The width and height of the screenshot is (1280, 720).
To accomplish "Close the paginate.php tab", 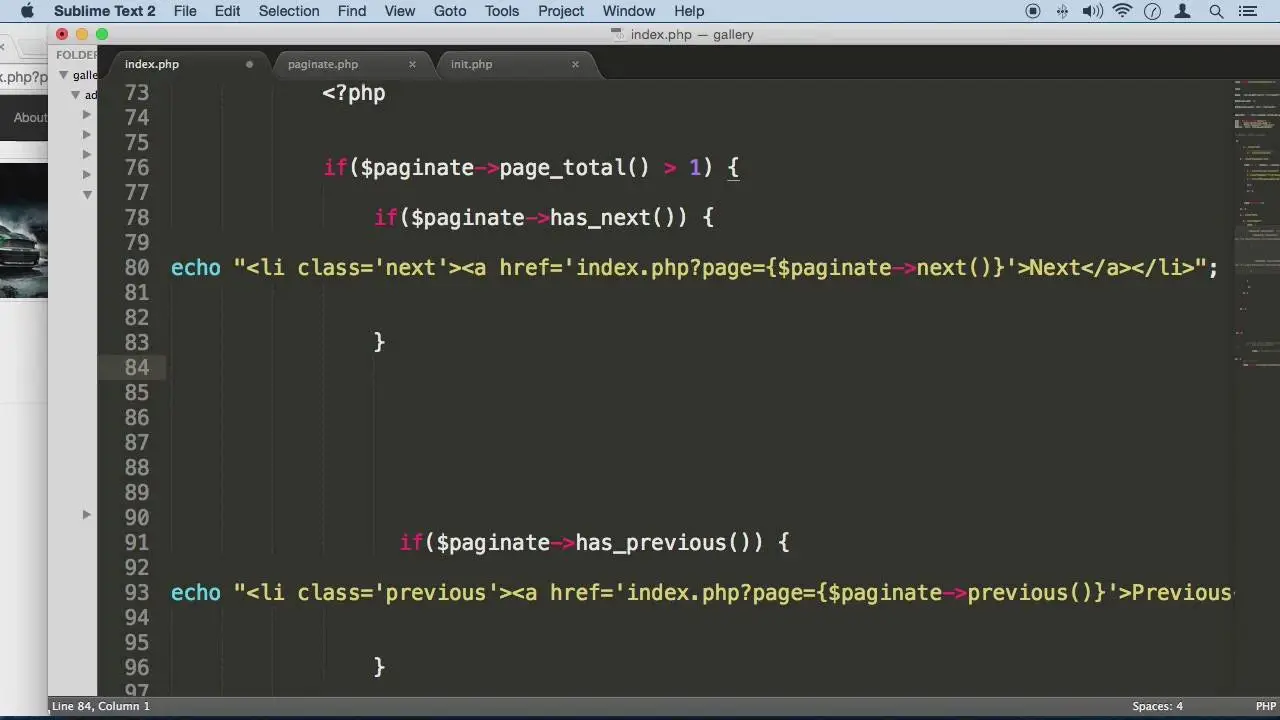I will point(412,64).
